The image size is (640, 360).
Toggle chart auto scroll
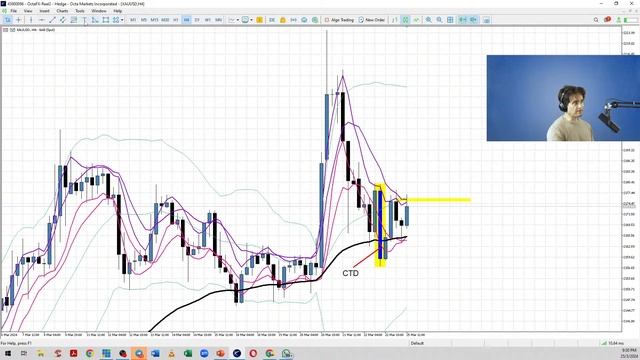click(462, 20)
